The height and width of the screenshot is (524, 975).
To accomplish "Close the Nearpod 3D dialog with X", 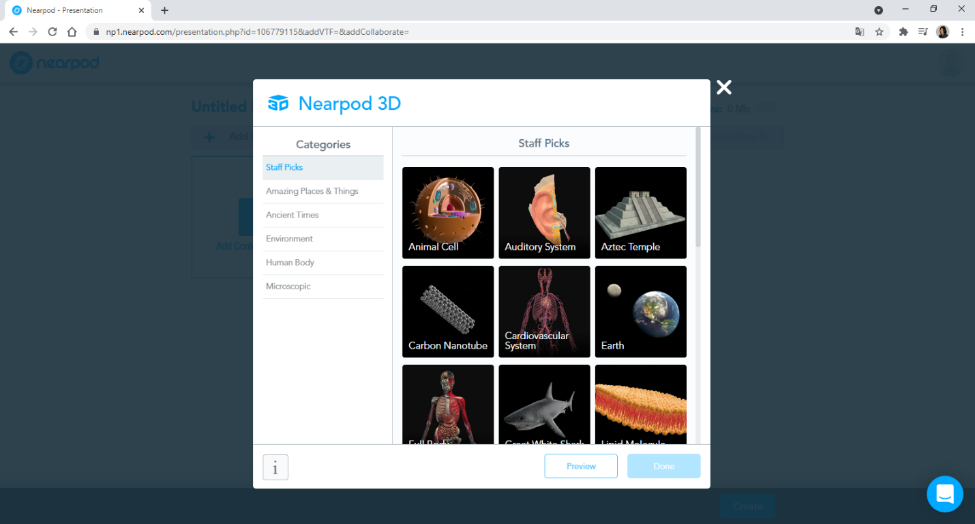I will pos(724,87).
